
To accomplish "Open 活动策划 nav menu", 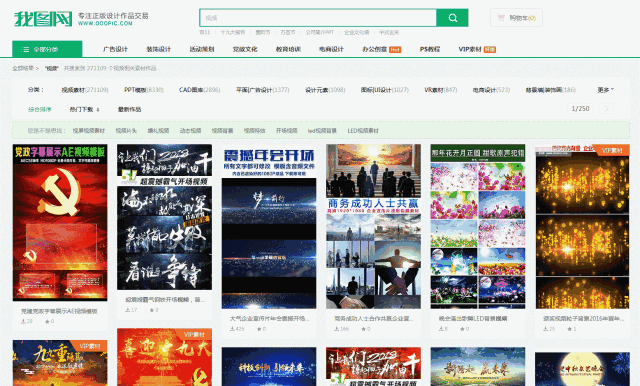I will [x=202, y=49].
